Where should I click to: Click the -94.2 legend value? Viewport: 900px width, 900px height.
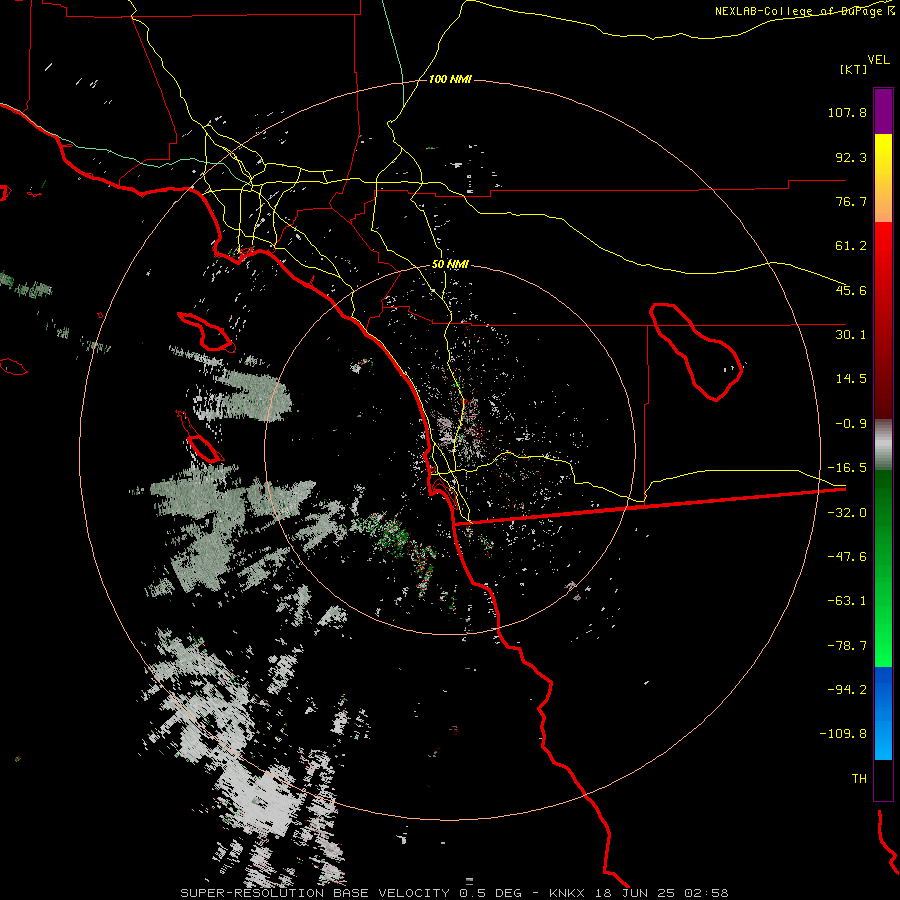[x=847, y=689]
